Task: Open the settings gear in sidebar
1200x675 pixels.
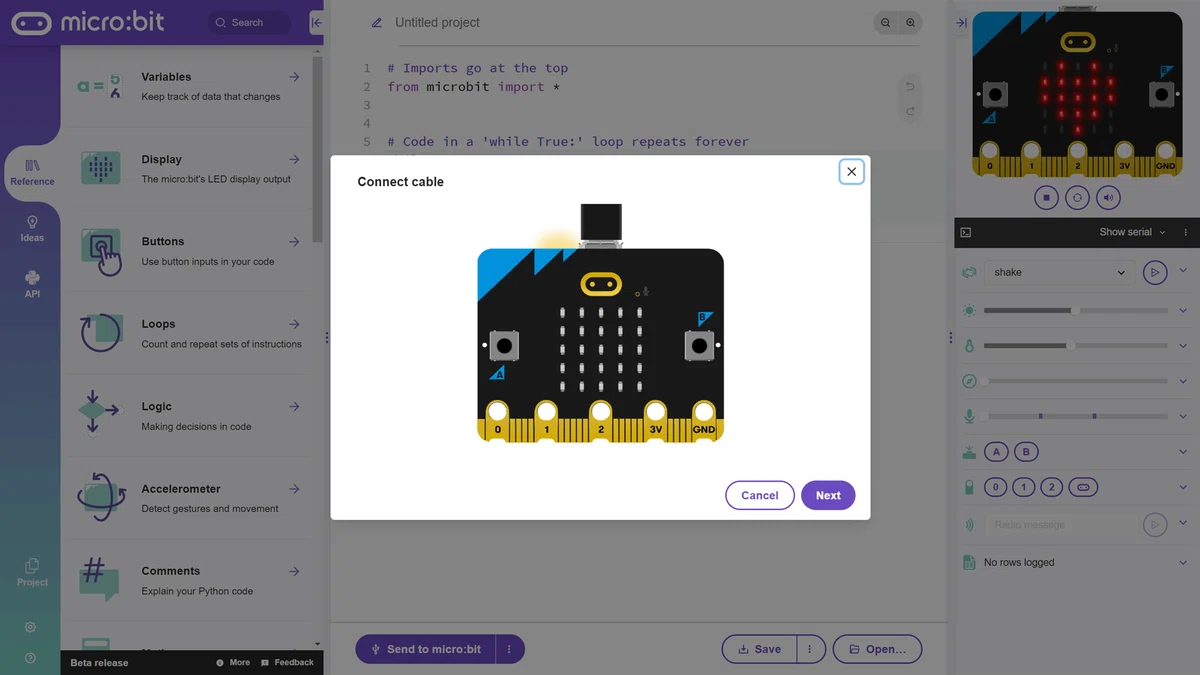Action: [30, 627]
